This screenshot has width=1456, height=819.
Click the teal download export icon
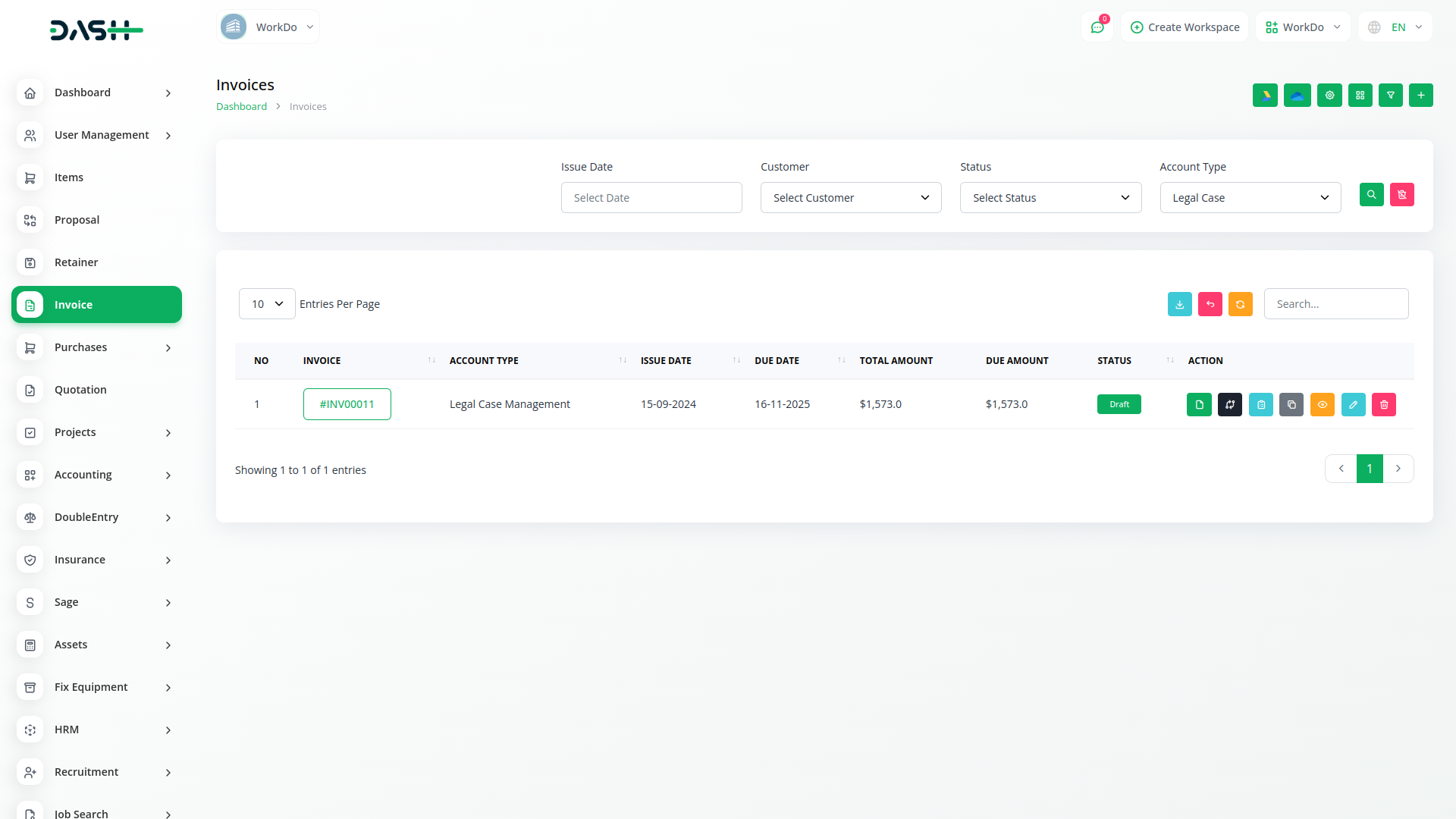[x=1179, y=304]
